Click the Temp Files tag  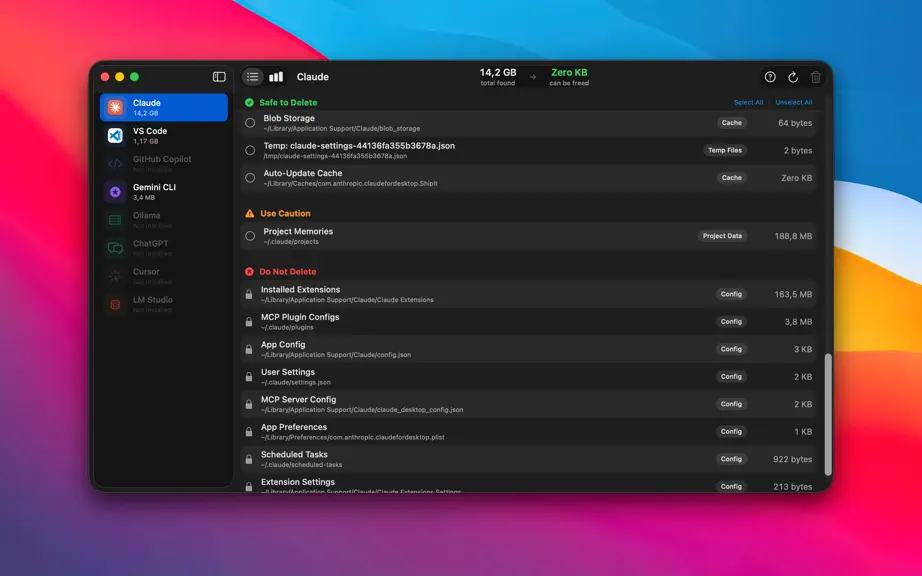[724, 150]
